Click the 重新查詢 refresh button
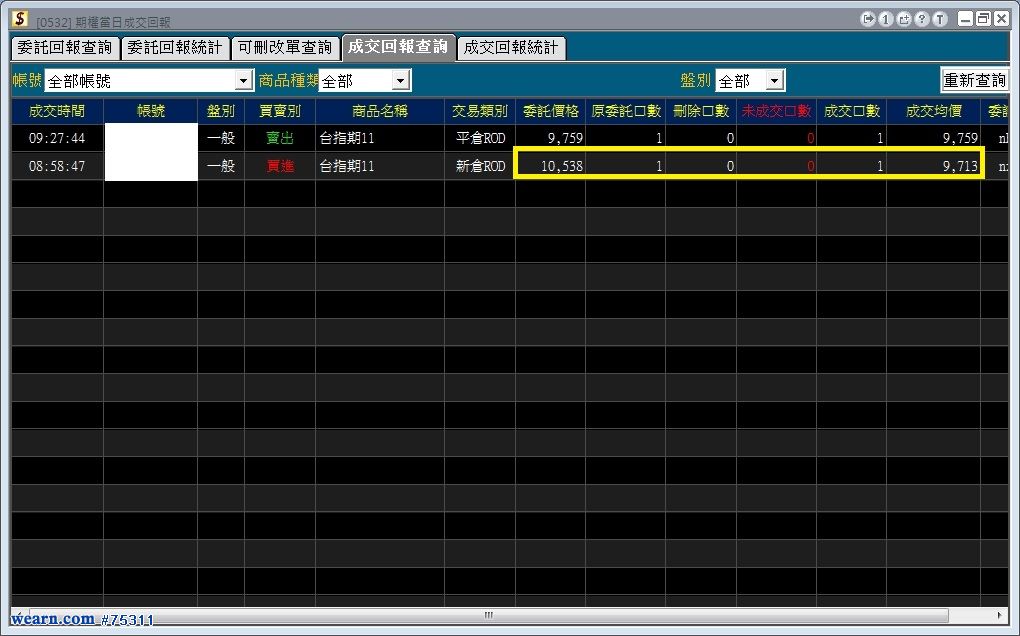Viewport: 1020px width, 636px height. (974, 81)
